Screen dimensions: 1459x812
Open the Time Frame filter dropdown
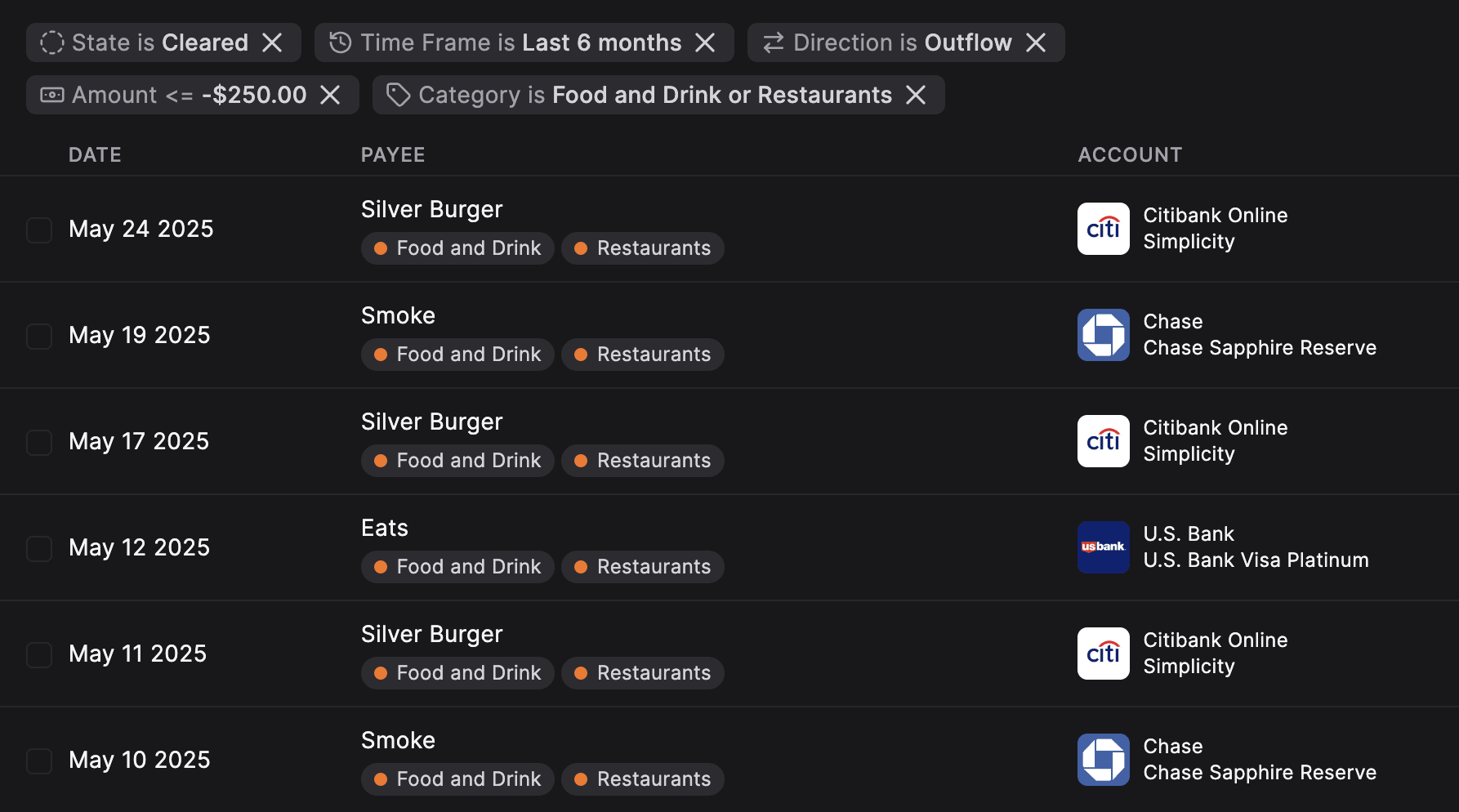(505, 42)
